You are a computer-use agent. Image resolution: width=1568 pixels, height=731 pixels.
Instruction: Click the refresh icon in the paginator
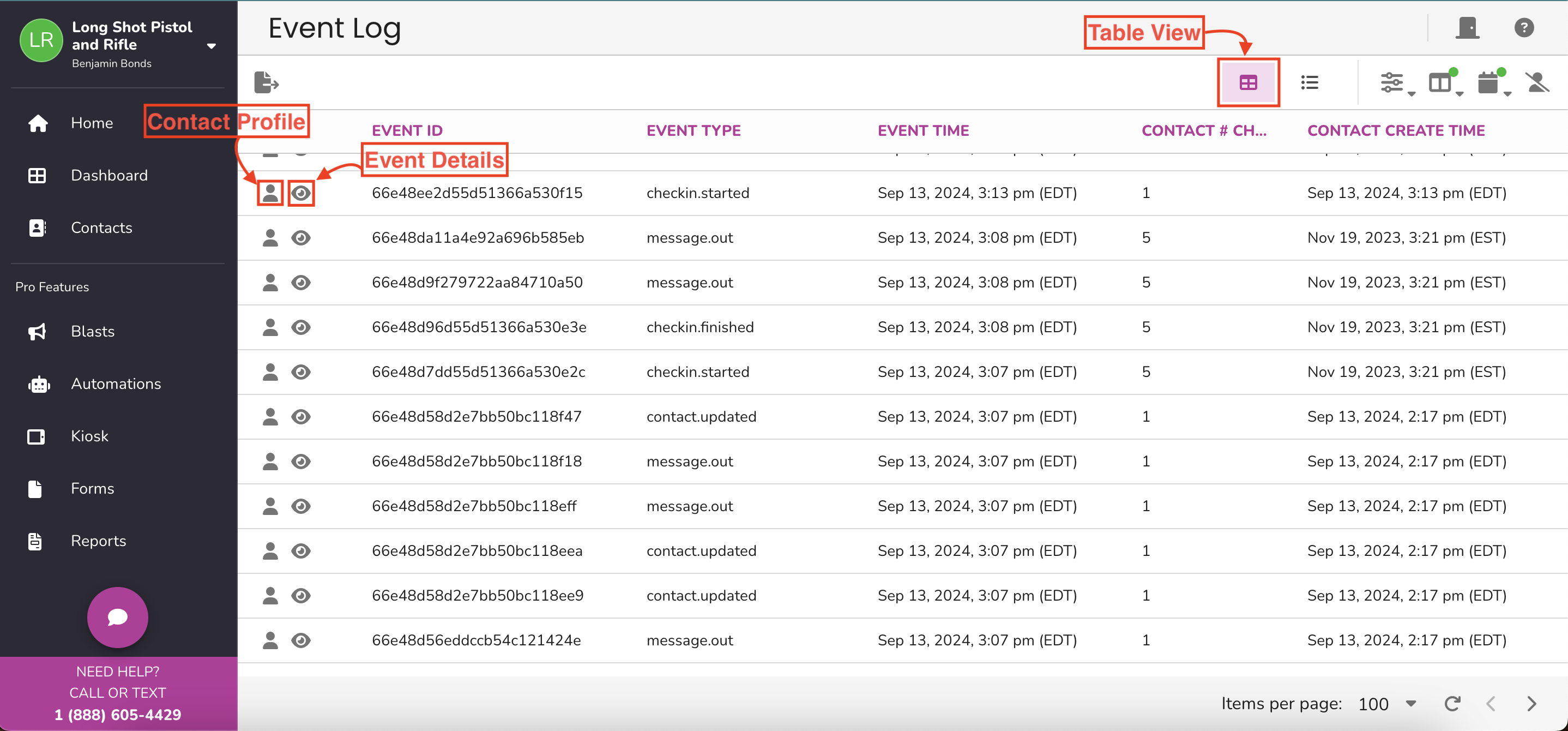1452,704
